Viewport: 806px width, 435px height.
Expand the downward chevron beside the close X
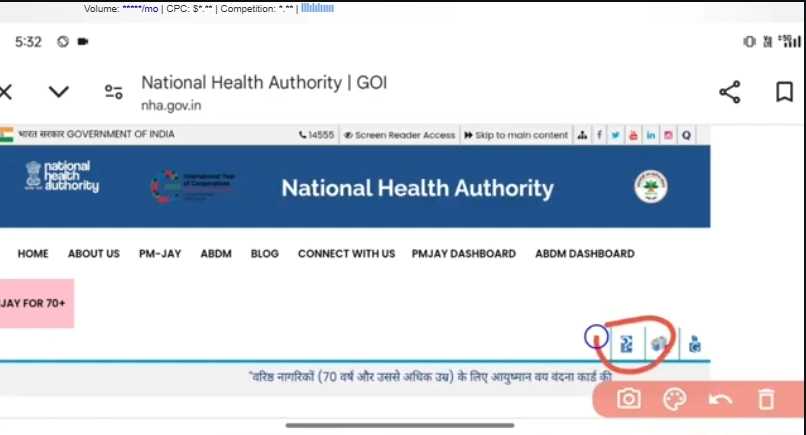[x=59, y=92]
